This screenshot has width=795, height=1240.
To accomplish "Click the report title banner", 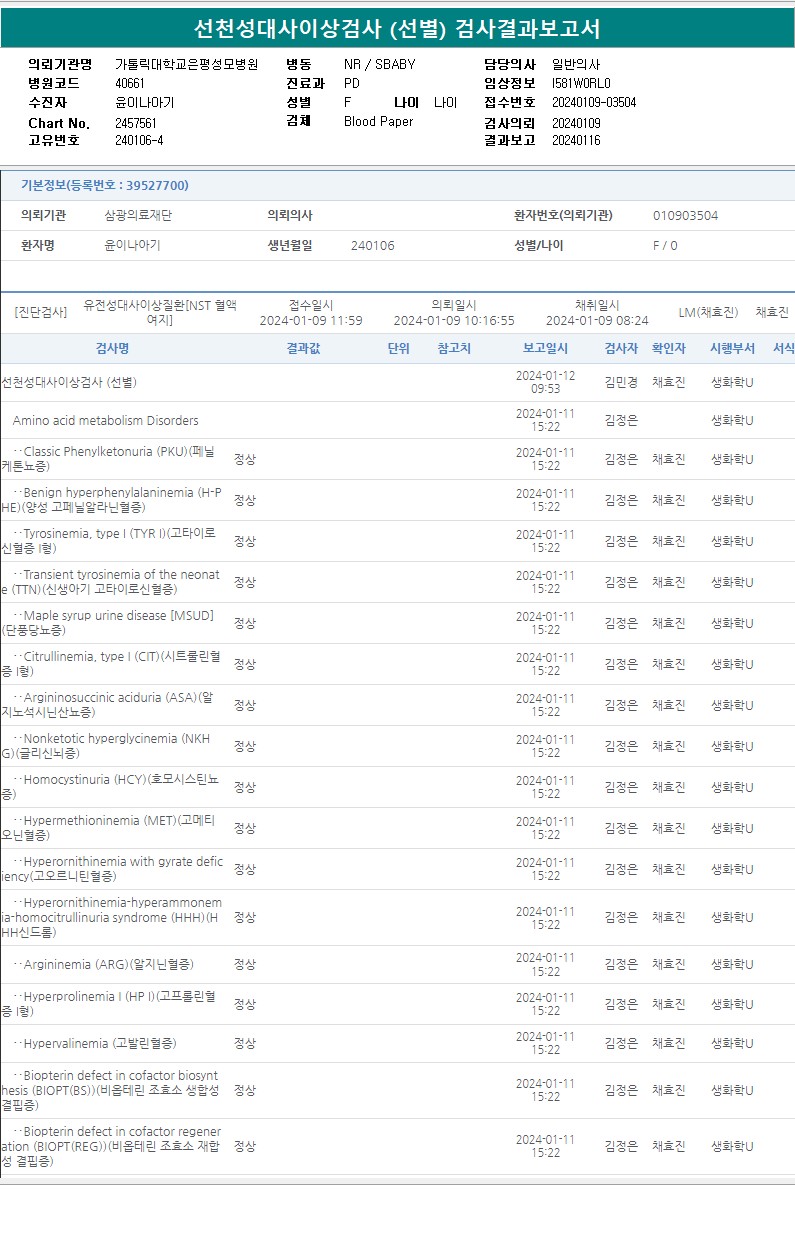I will pos(398,29).
